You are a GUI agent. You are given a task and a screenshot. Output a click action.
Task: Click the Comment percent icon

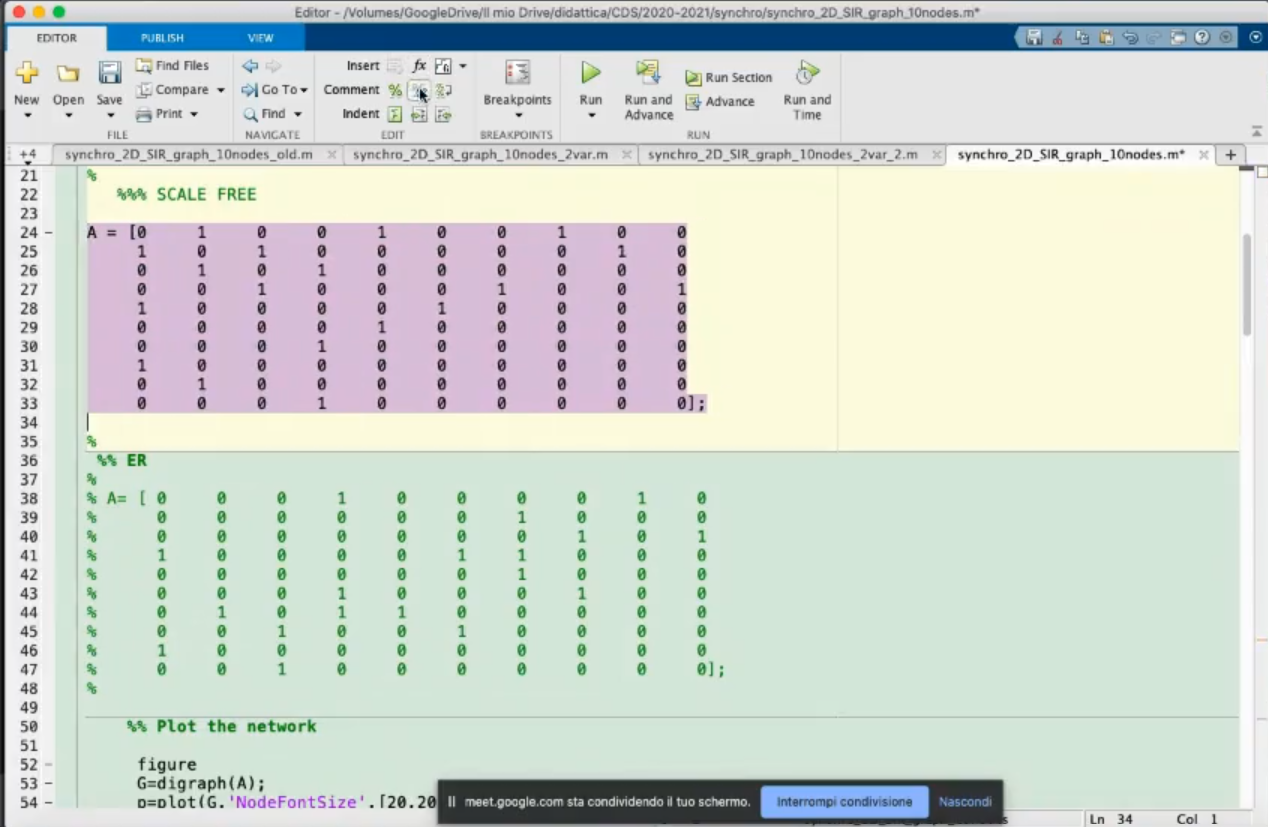[x=395, y=90]
